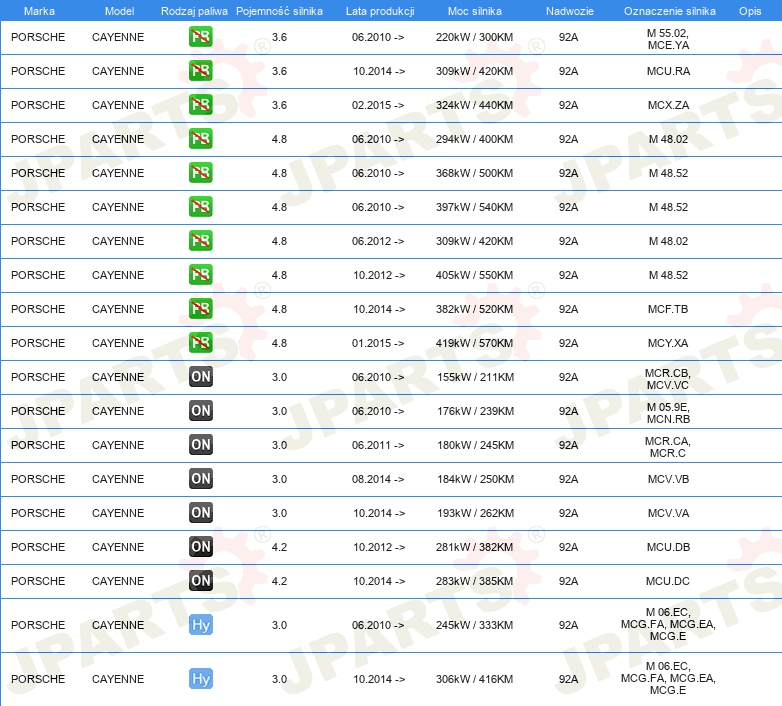Click the petrol fuel icon in the MCF.TB row
The height and width of the screenshot is (706, 782).
(x=201, y=309)
